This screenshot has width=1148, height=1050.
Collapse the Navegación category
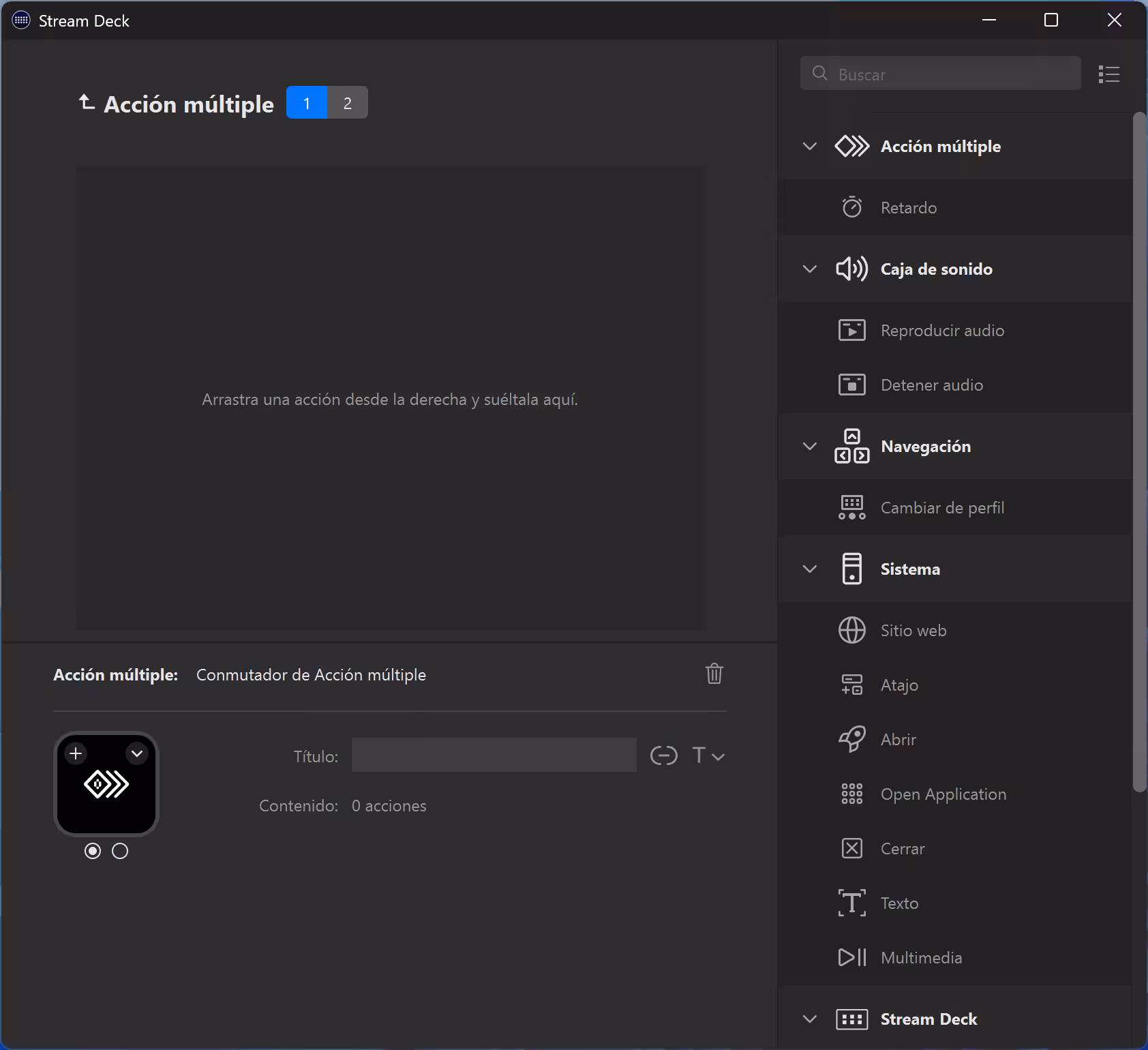[810, 446]
